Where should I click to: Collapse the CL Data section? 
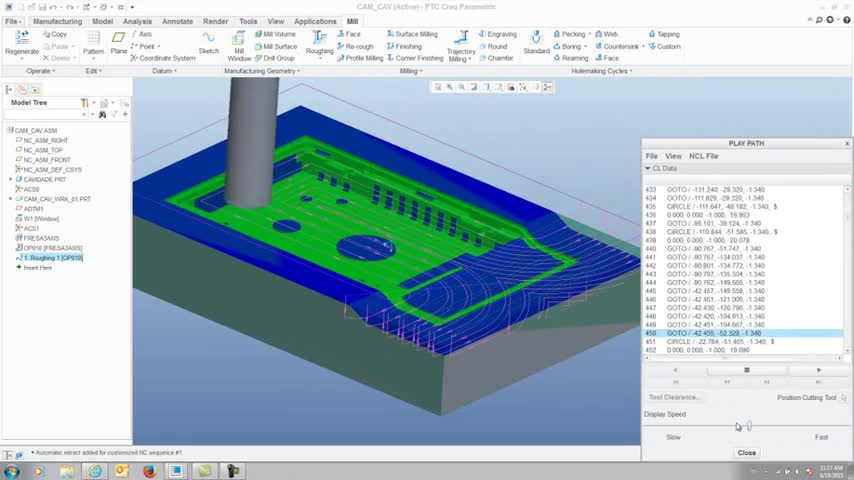click(647, 169)
